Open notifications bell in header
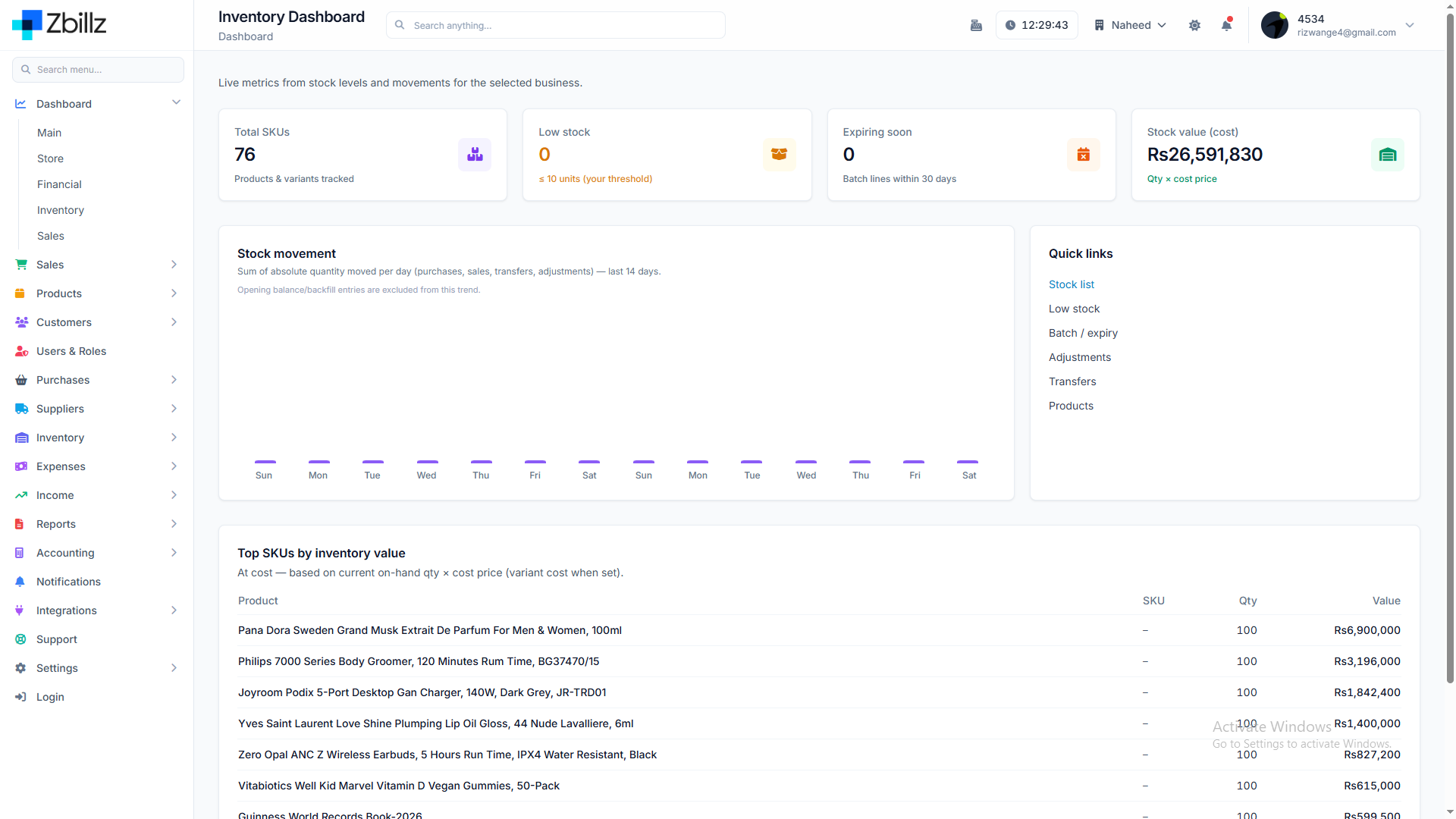This screenshot has width=1456, height=819. 1226,25
